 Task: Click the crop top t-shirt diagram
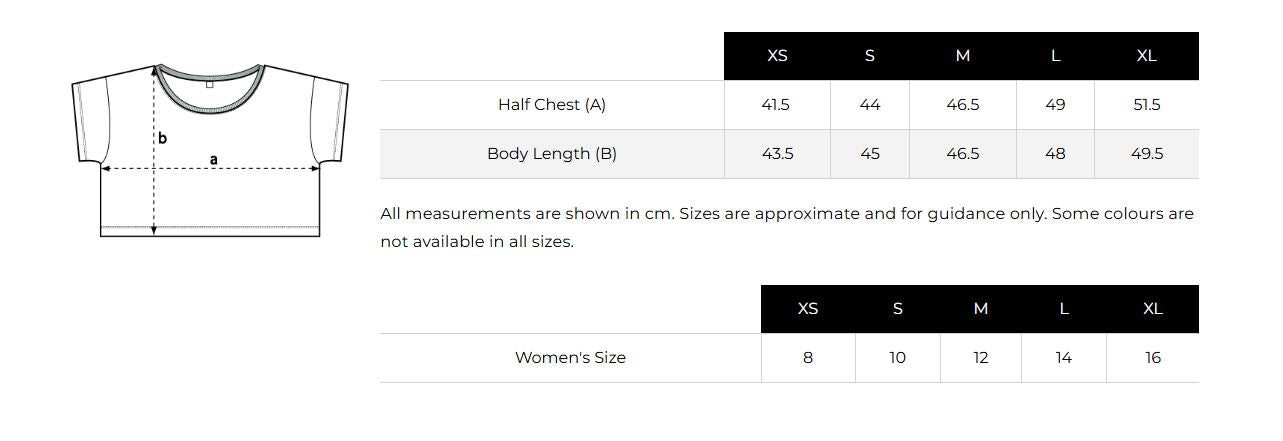[210, 151]
